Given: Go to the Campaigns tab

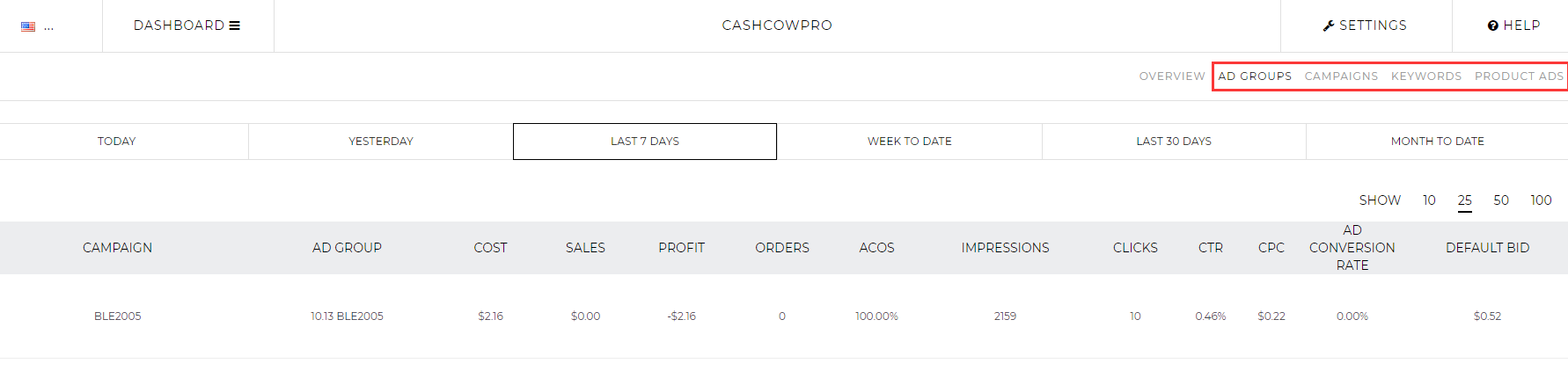Looking at the screenshot, I should [1341, 76].
